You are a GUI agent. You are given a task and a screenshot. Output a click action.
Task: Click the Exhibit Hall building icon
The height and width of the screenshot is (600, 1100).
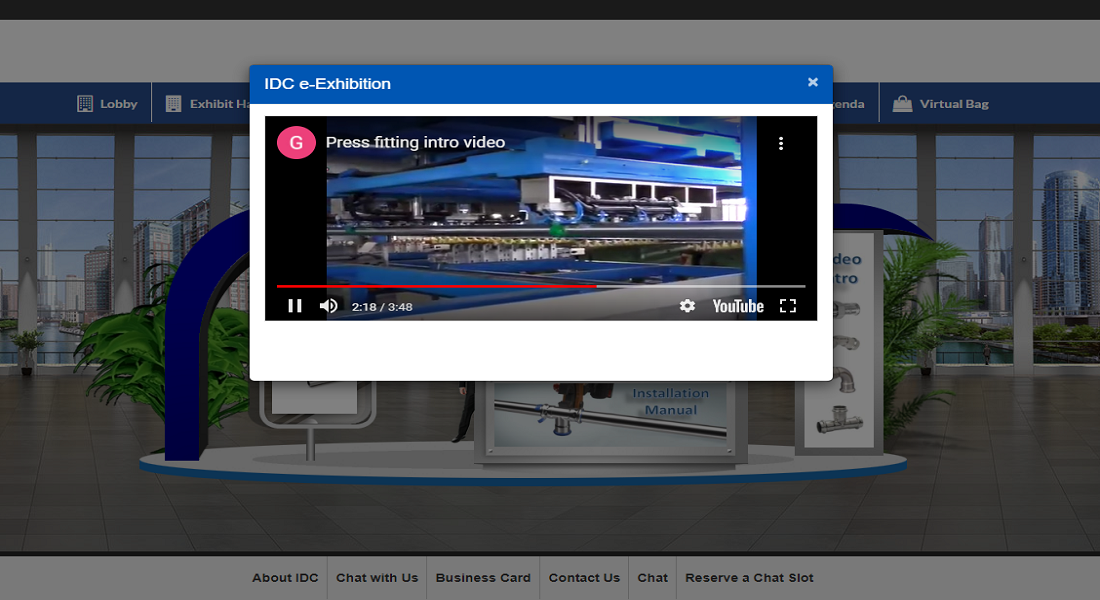(x=173, y=104)
